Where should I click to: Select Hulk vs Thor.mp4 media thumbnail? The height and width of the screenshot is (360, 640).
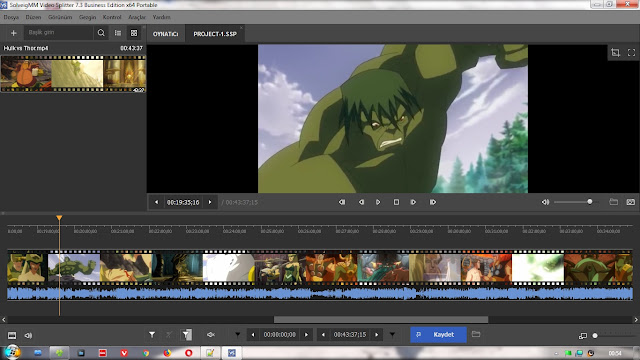(73, 73)
